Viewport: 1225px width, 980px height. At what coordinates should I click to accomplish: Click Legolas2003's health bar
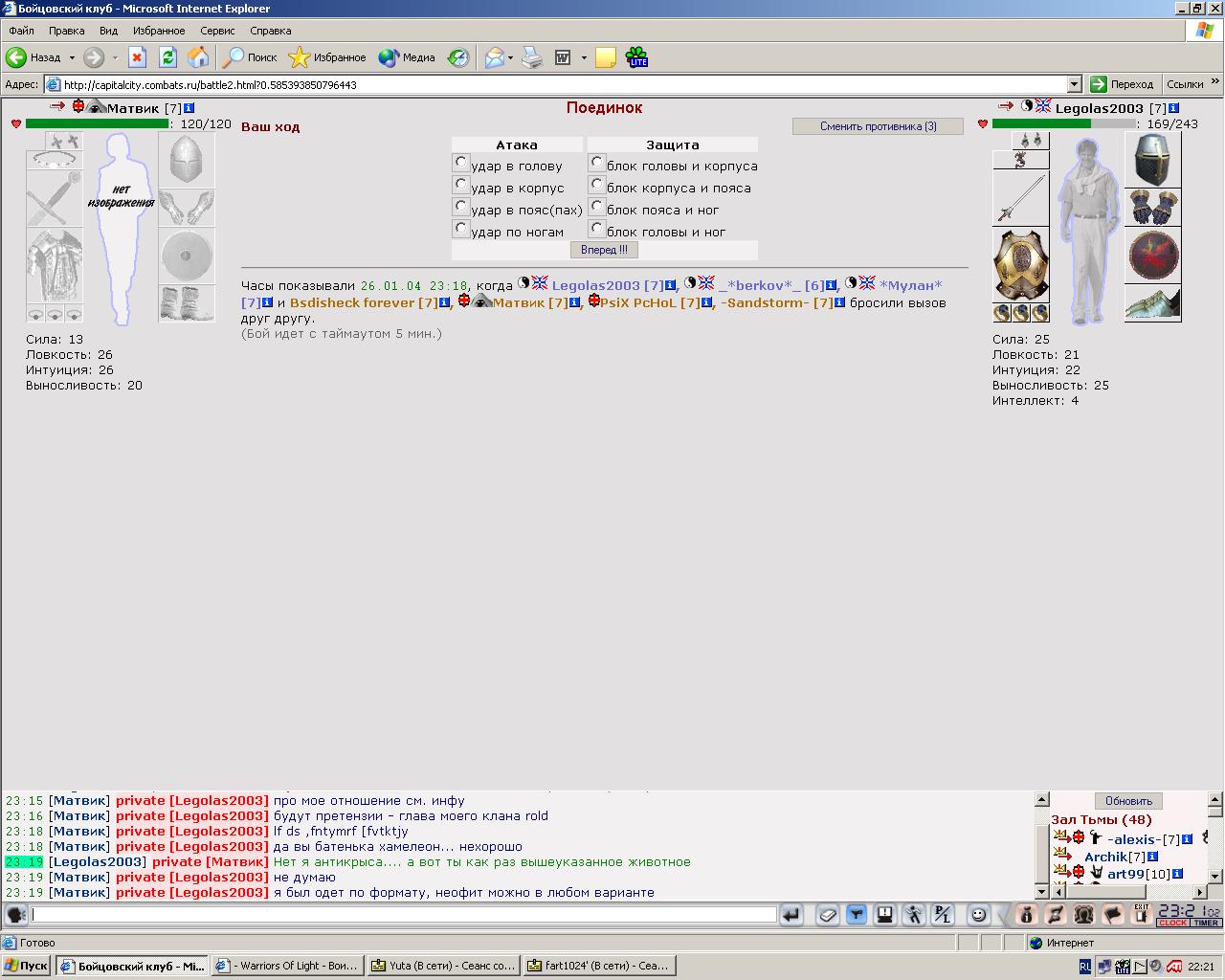click(1062, 123)
